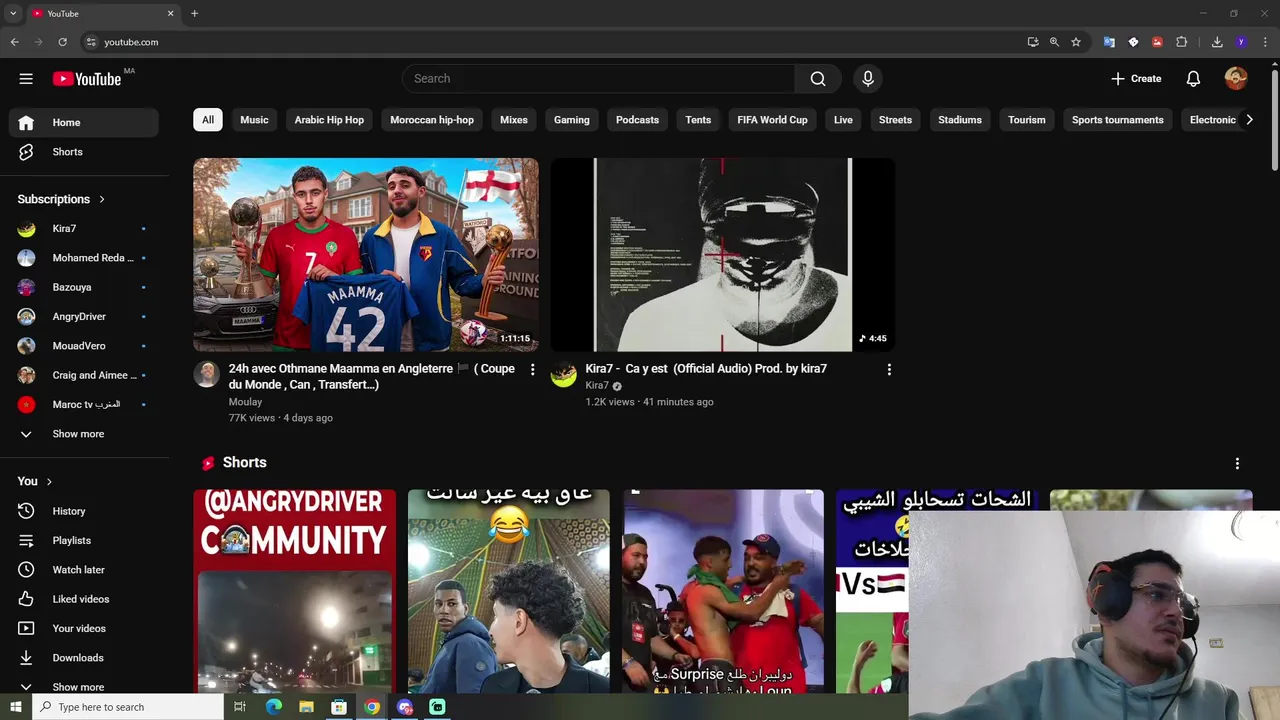
Task: Select the Live chip
Action: (843, 120)
